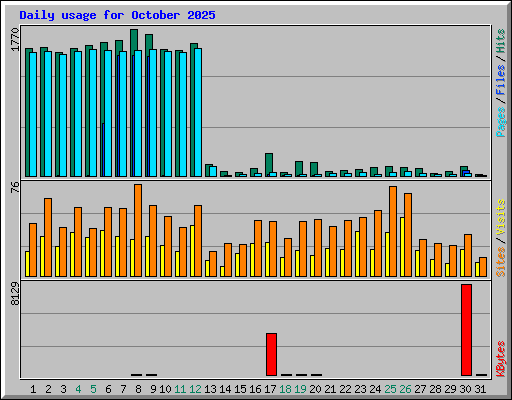Click the orange Visits bar for day 25

393,231
